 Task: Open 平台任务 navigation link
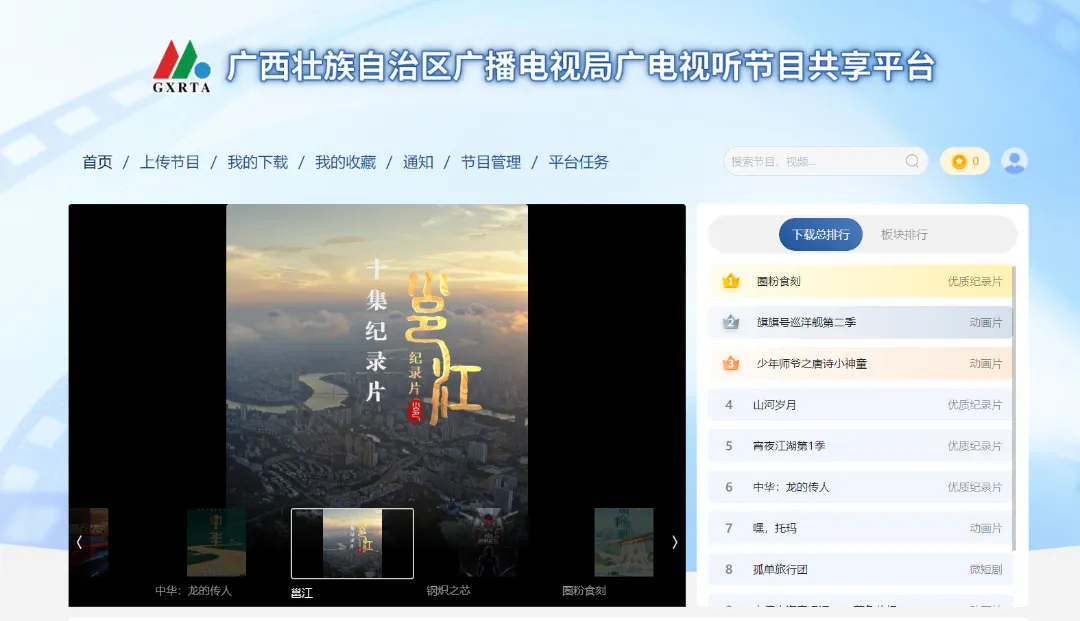[578, 162]
